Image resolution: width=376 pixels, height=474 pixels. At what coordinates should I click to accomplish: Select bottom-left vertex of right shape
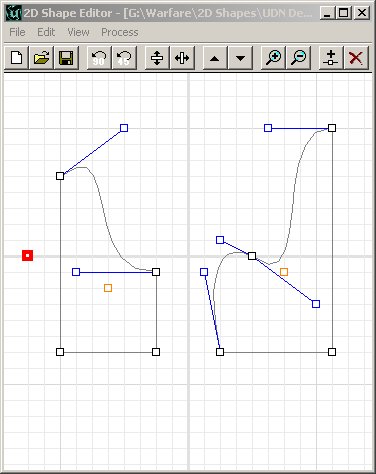[220, 352]
